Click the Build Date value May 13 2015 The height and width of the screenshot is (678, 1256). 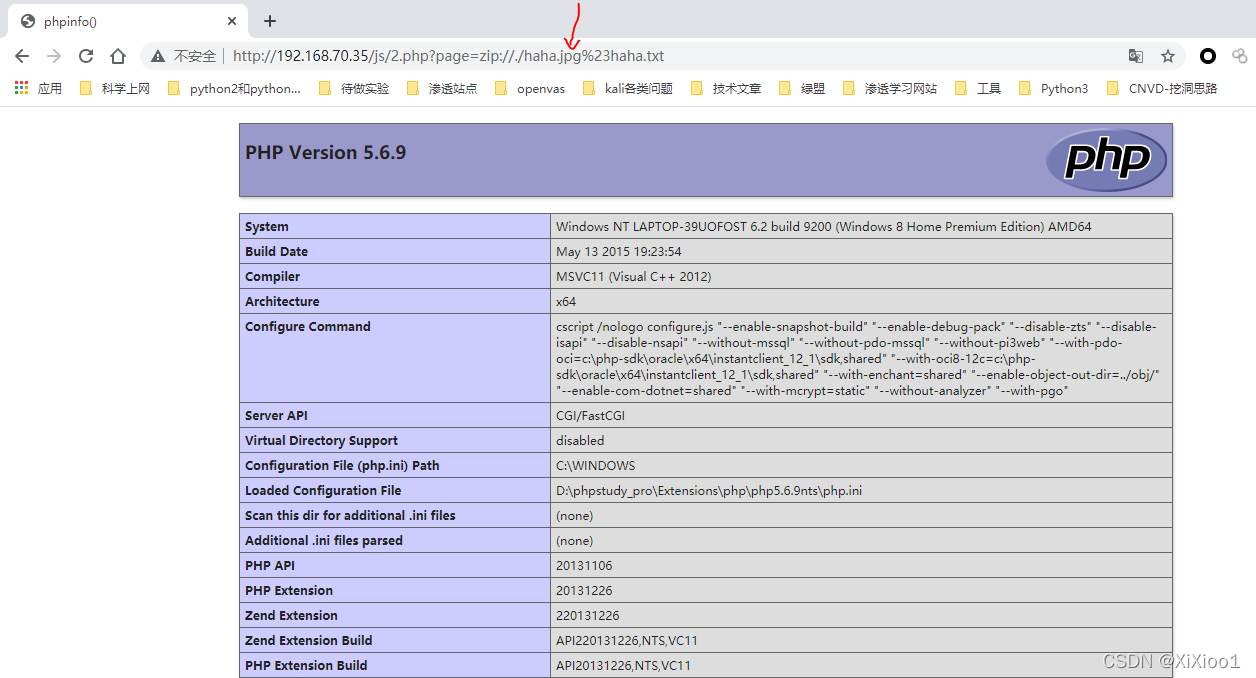click(619, 252)
